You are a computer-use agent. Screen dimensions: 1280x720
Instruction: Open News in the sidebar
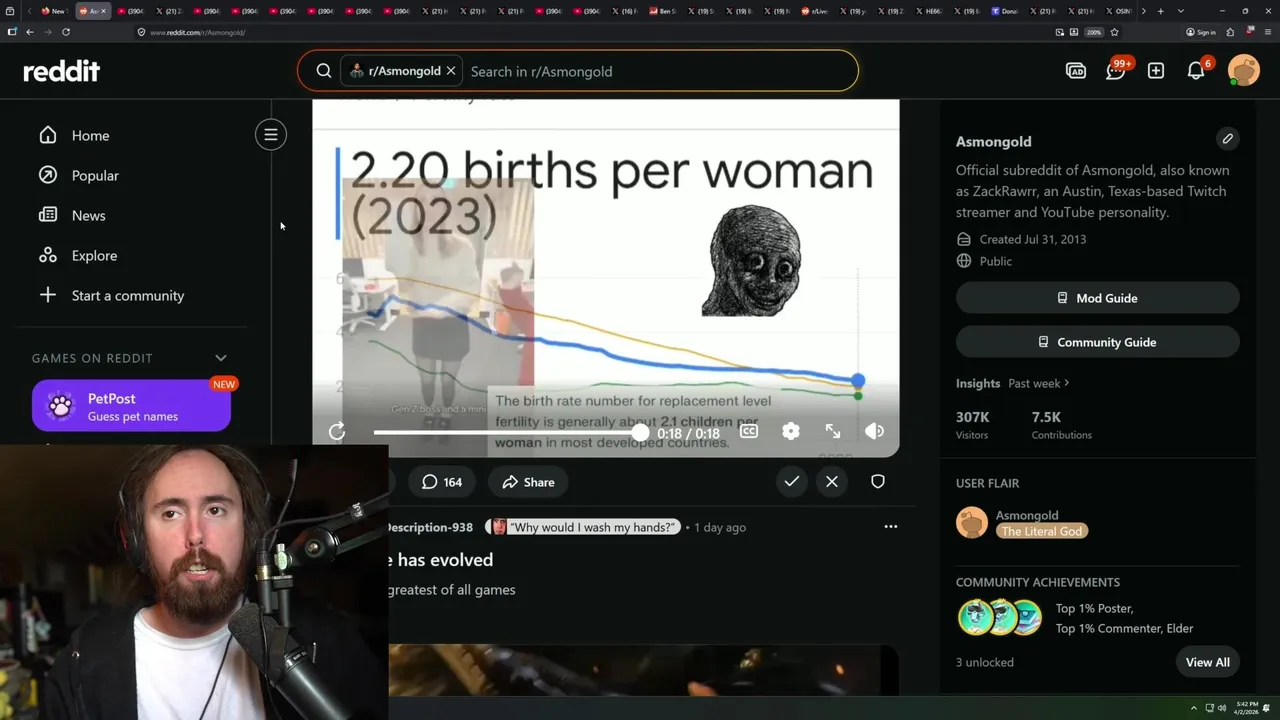(x=88, y=215)
